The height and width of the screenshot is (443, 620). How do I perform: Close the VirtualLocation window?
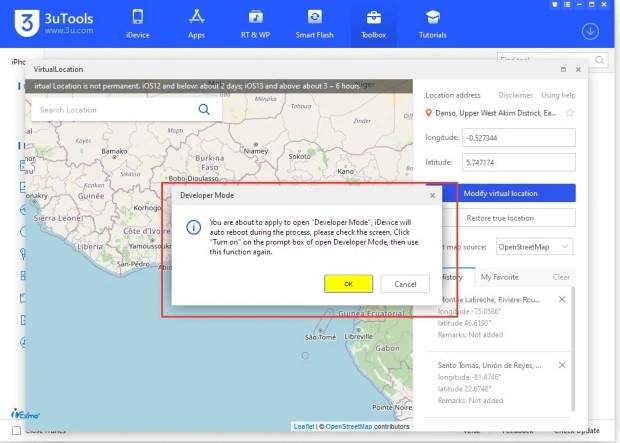click(x=578, y=70)
